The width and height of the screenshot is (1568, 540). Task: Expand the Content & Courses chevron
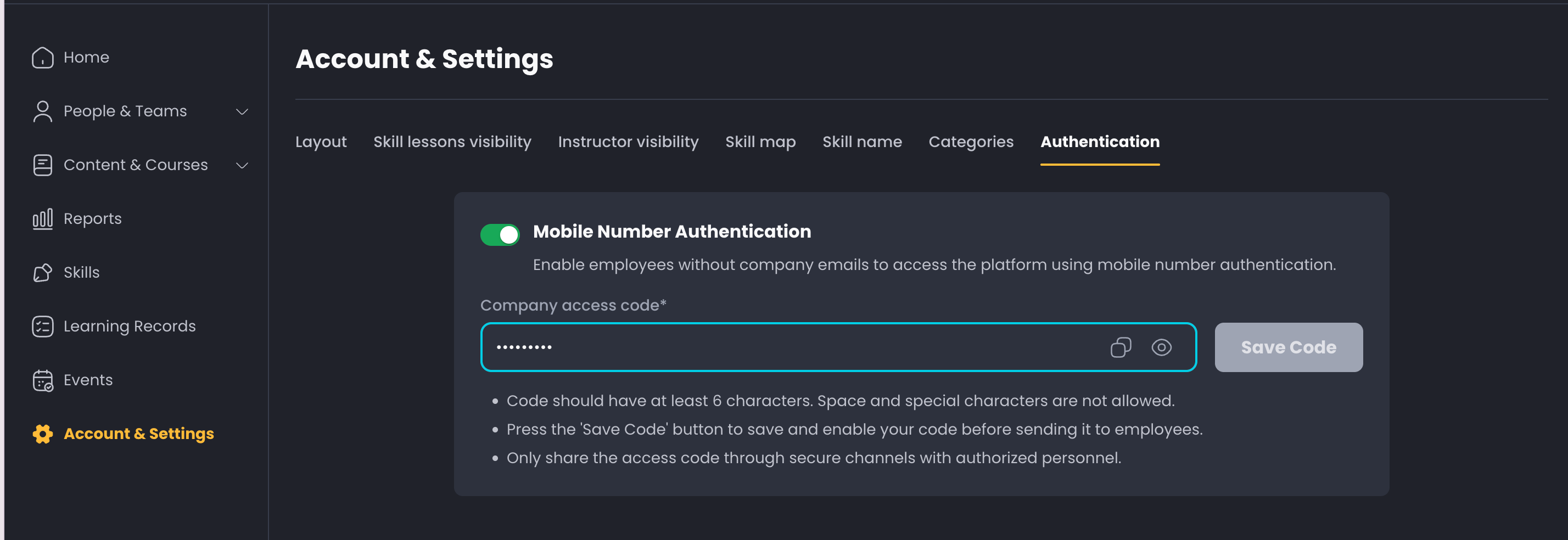pyautogui.click(x=242, y=165)
